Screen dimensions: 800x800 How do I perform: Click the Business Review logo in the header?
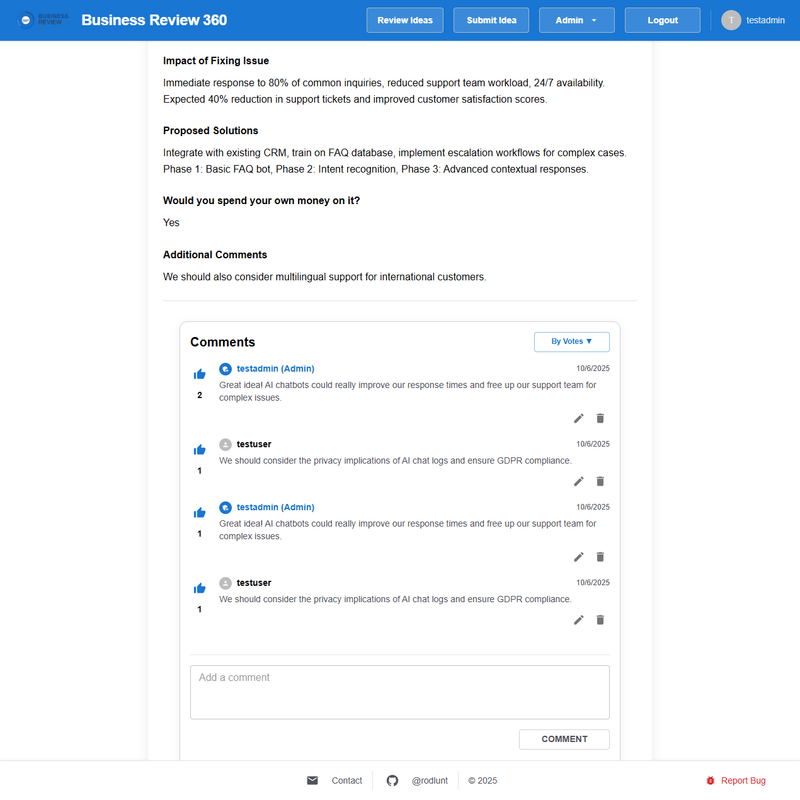[42, 18]
